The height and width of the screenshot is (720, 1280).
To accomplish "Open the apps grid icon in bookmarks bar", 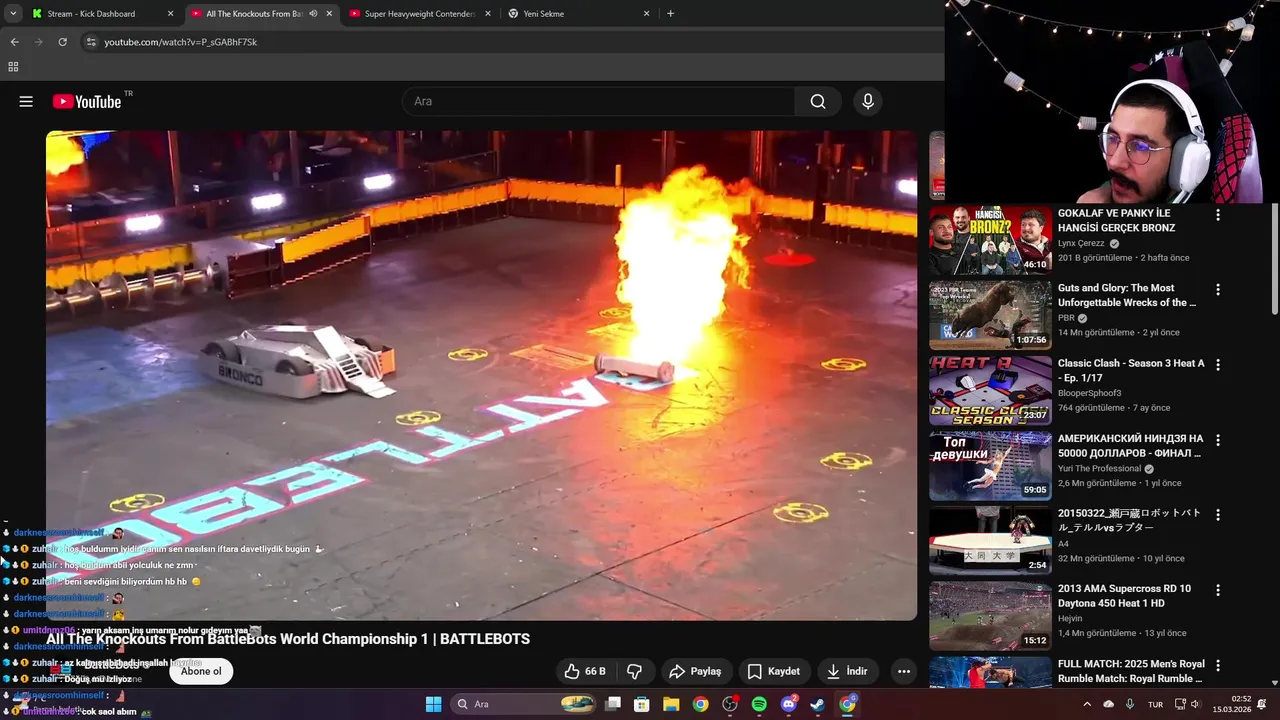I will pos(13,67).
